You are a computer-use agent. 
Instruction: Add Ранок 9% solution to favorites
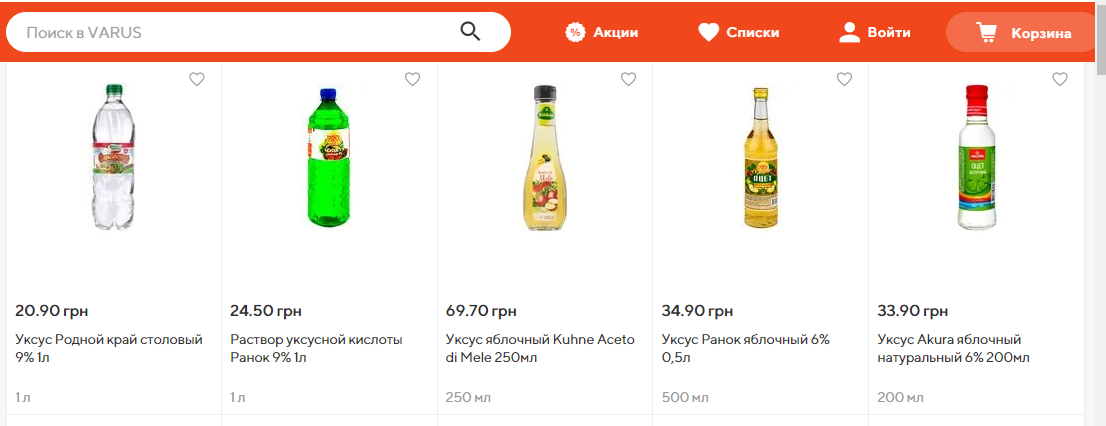click(x=412, y=80)
